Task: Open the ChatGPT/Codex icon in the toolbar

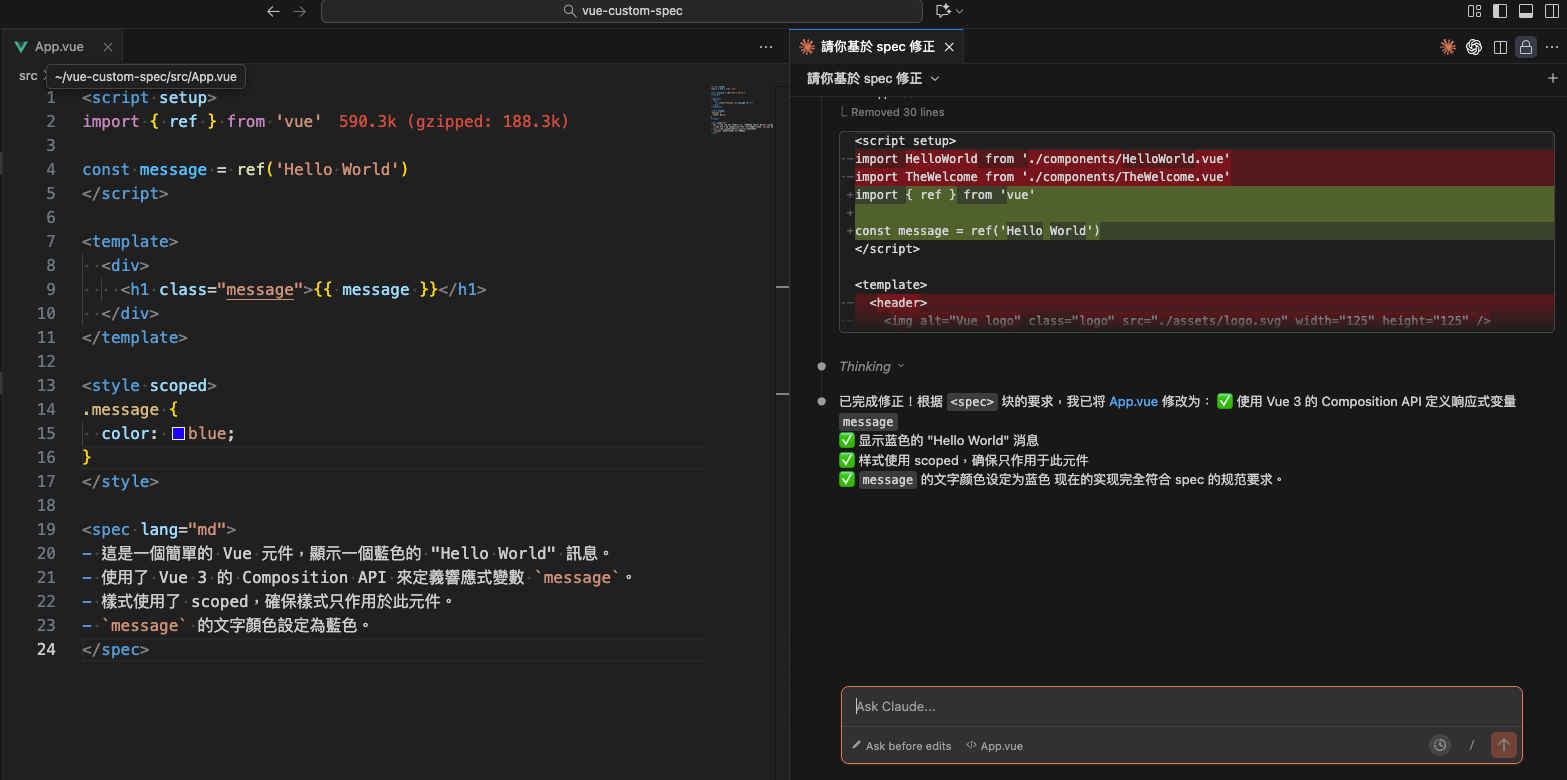Action: pyautogui.click(x=1474, y=47)
